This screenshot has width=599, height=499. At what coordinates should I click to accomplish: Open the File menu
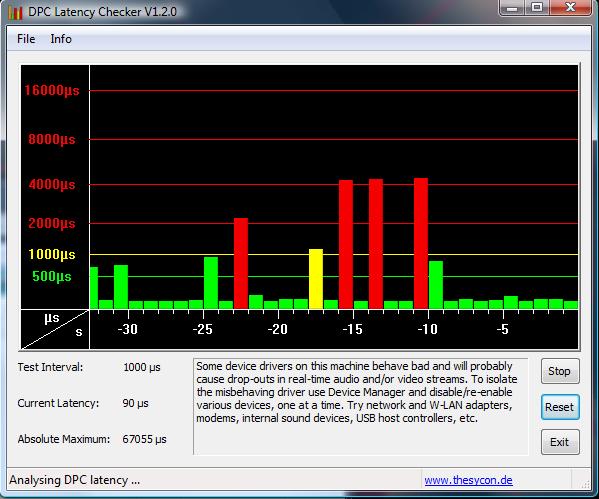(26, 39)
